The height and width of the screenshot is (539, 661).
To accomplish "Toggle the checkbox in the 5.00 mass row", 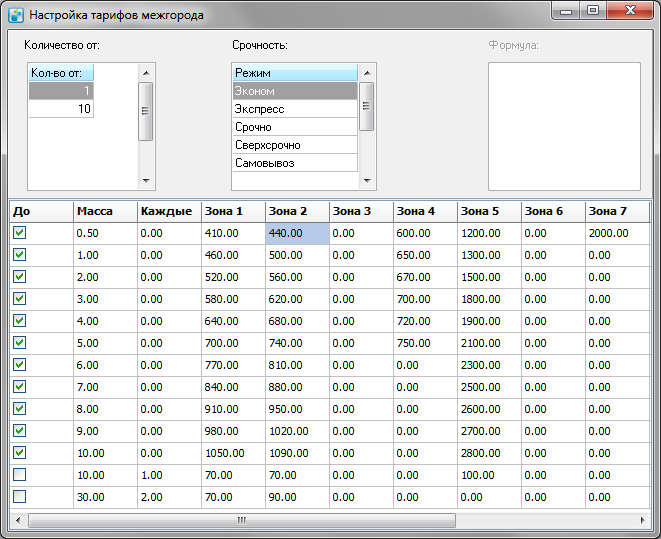I will 19,342.
